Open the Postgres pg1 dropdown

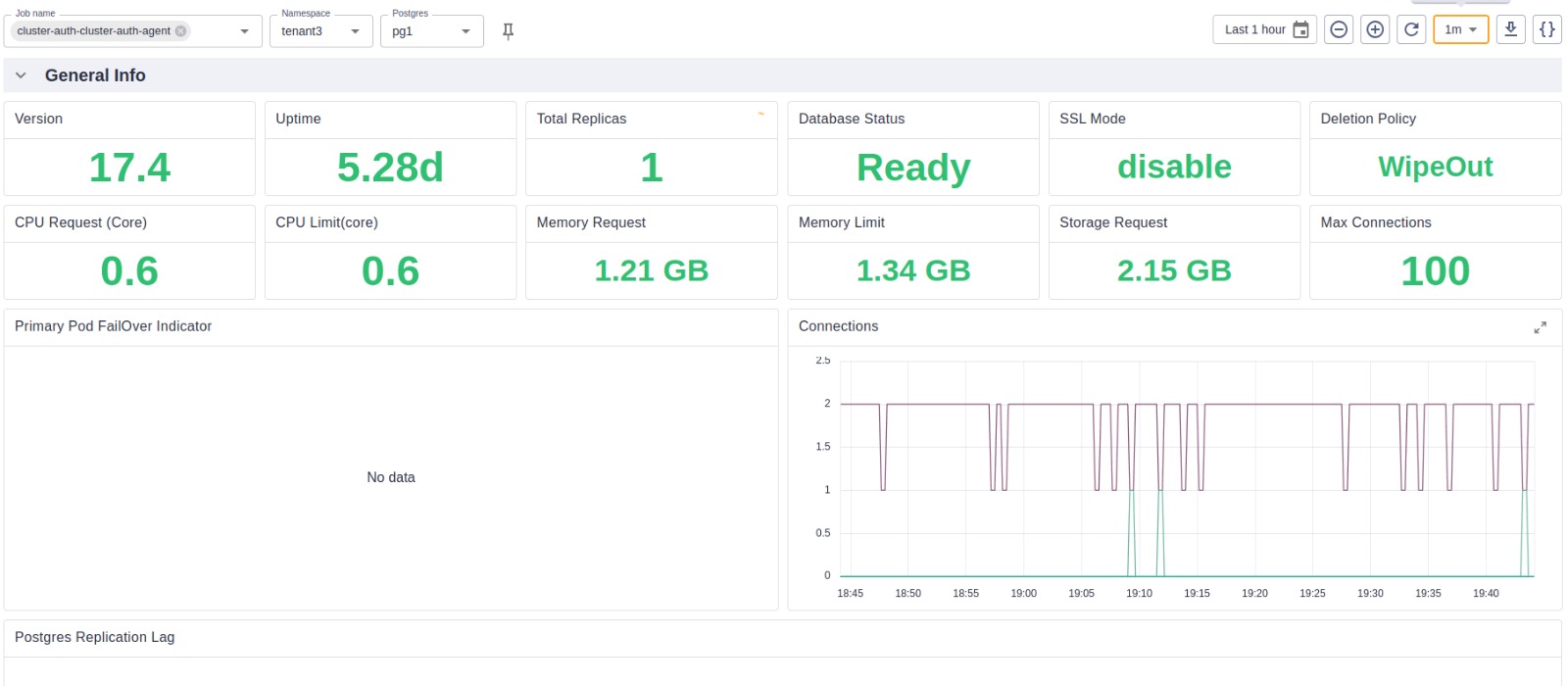[x=465, y=31]
